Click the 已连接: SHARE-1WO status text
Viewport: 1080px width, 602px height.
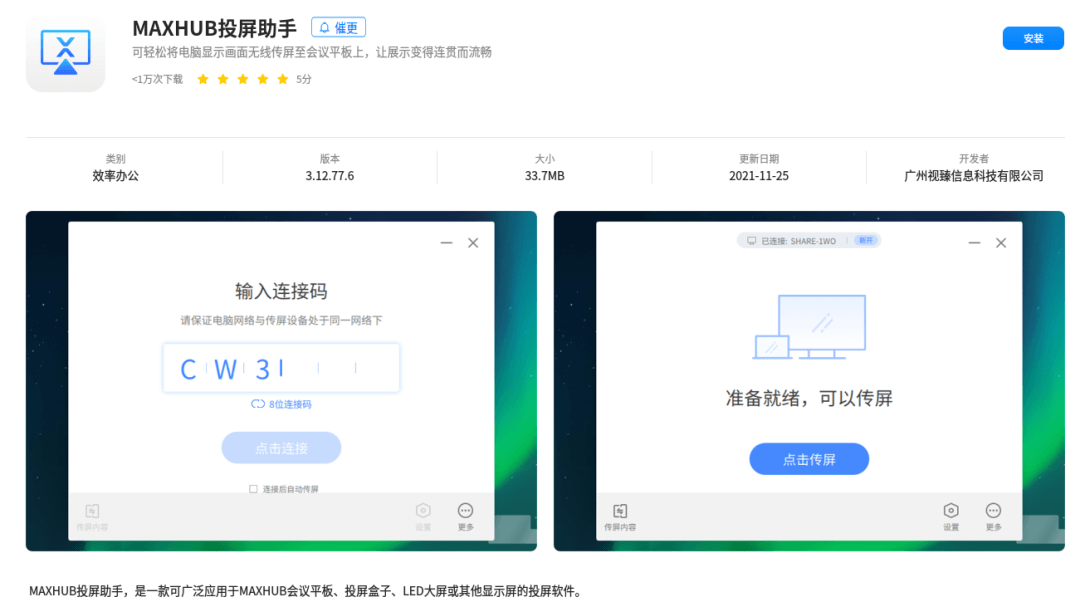tap(799, 241)
